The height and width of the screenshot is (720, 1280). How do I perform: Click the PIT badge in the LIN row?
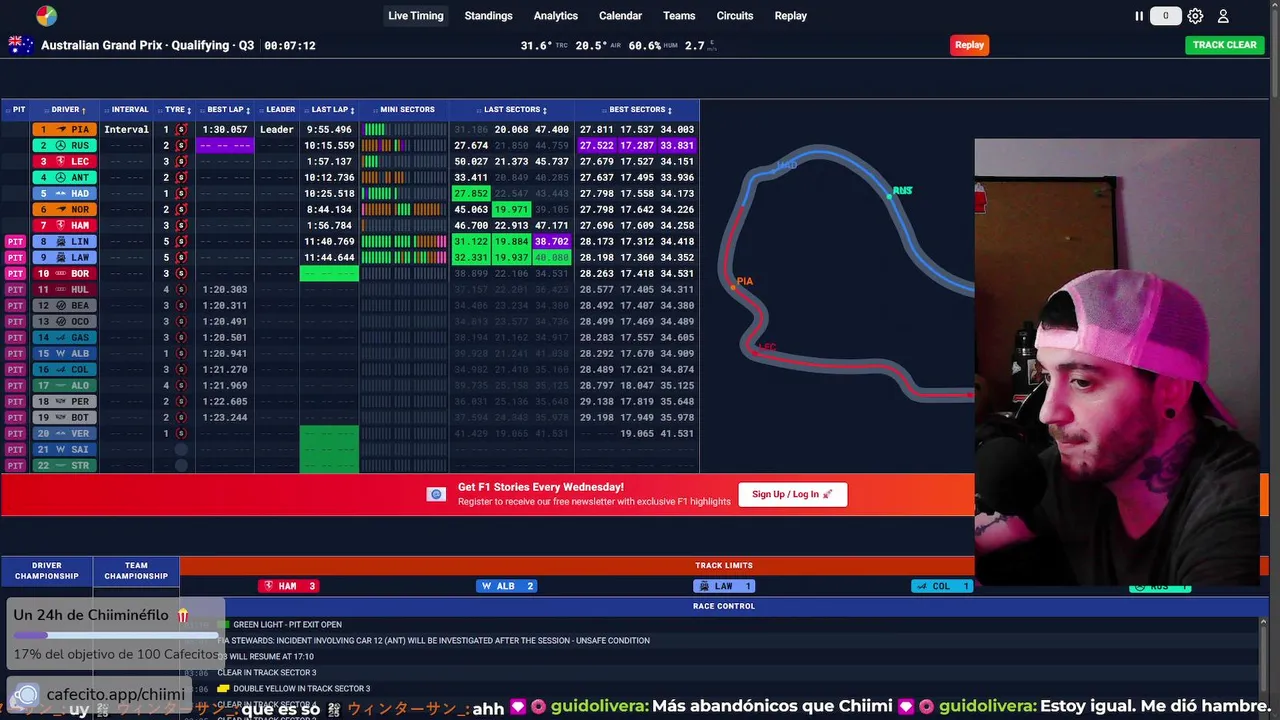[15, 242]
